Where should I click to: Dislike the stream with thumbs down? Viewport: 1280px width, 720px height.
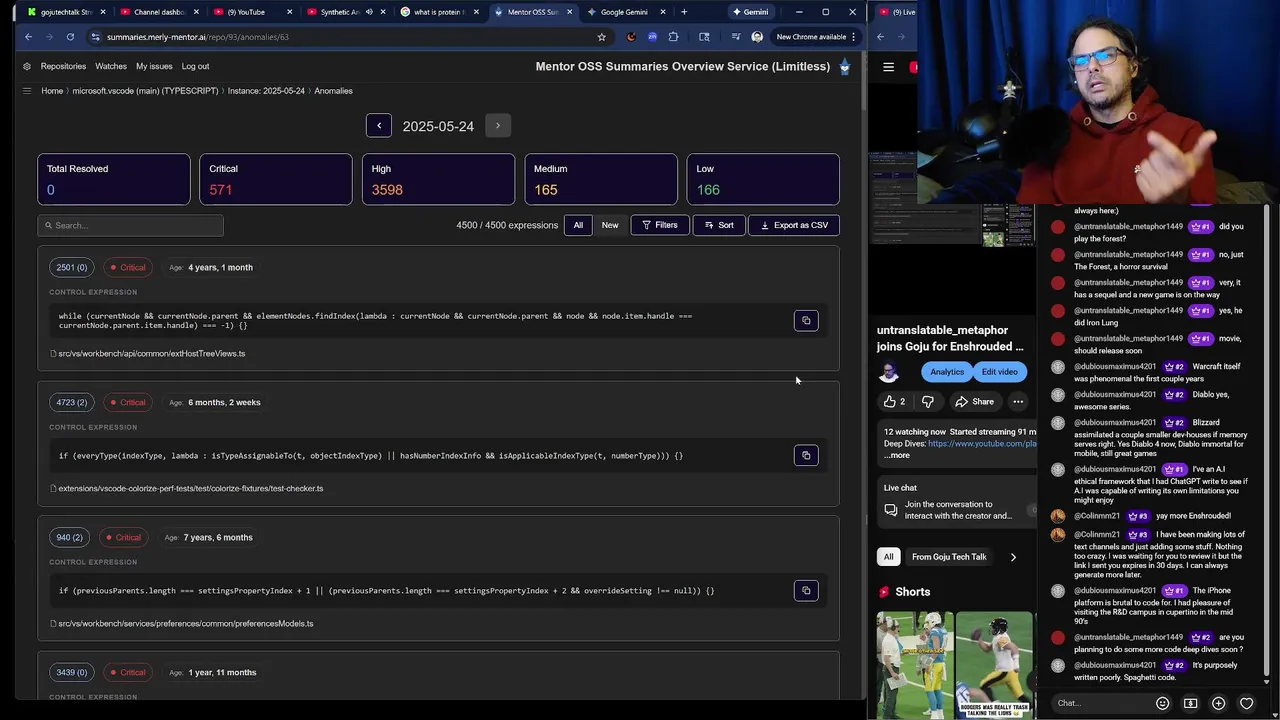(928, 402)
